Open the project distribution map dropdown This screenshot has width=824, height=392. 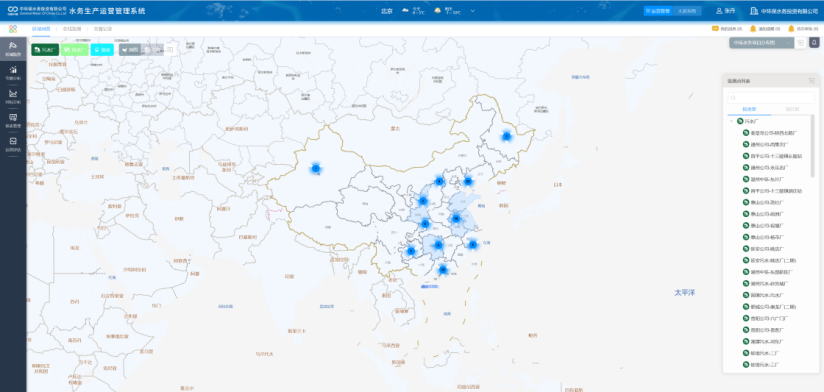tap(761, 43)
